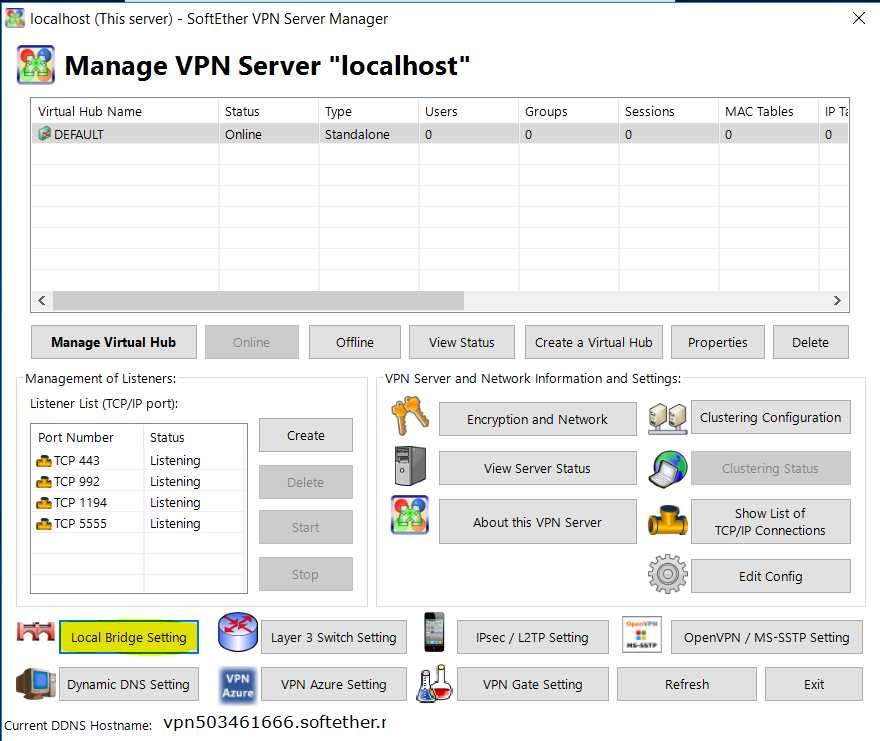Click View Server Status button
This screenshot has width=880, height=741.
[x=537, y=468]
